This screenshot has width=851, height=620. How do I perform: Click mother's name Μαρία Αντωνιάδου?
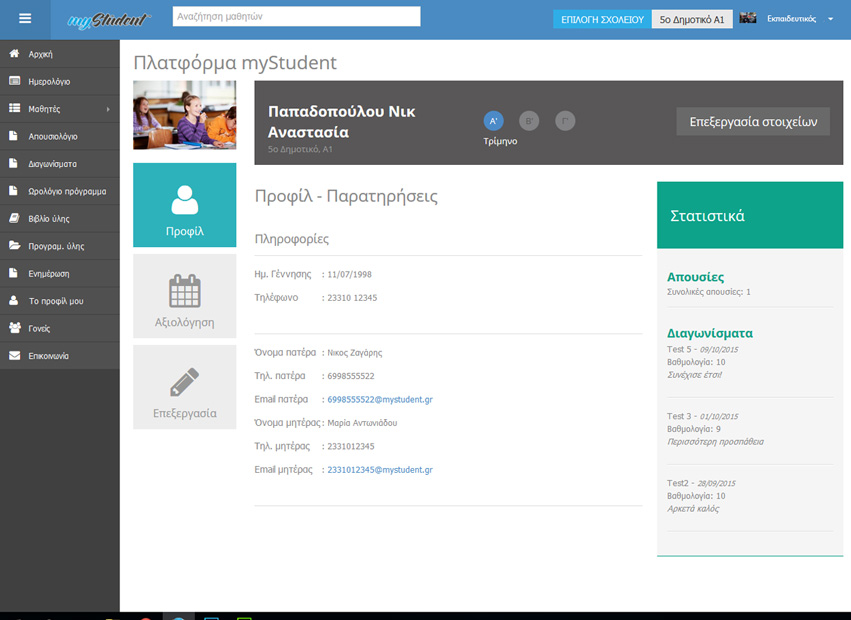[363, 422]
